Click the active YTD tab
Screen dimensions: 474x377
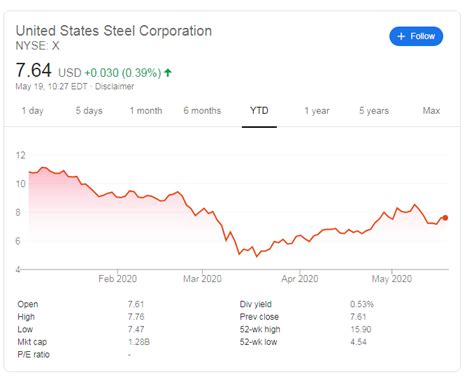click(259, 111)
